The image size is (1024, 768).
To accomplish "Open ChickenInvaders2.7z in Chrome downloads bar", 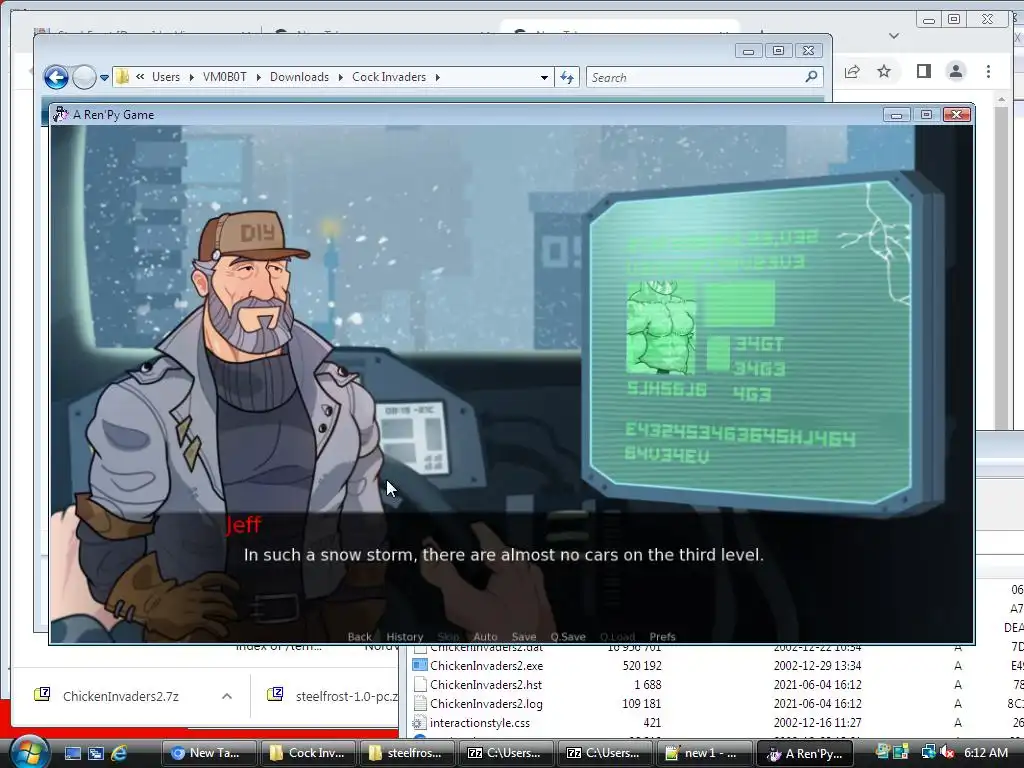I will click(x=120, y=696).
